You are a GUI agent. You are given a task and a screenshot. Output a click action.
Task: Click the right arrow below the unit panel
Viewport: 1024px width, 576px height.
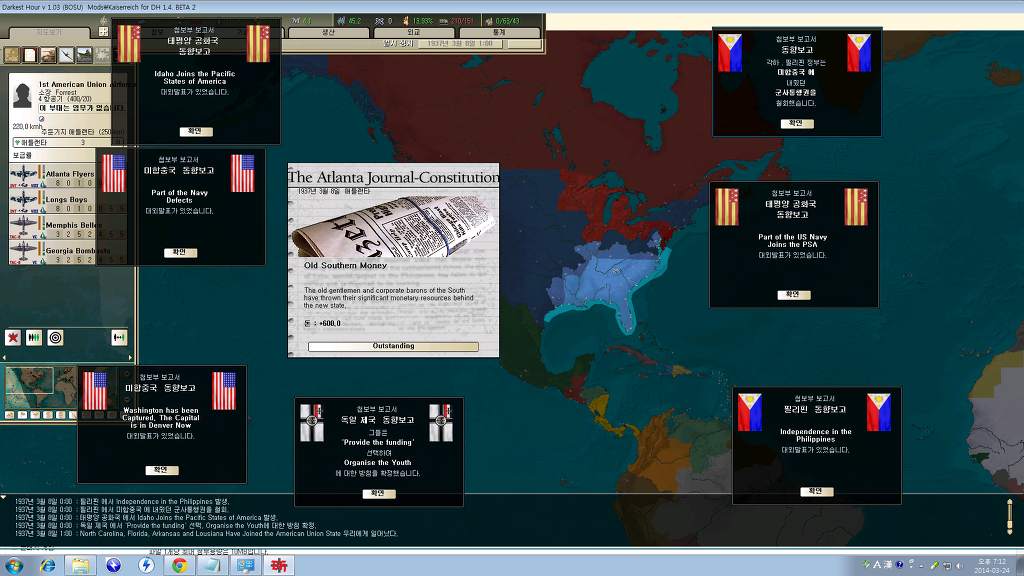click(131, 357)
